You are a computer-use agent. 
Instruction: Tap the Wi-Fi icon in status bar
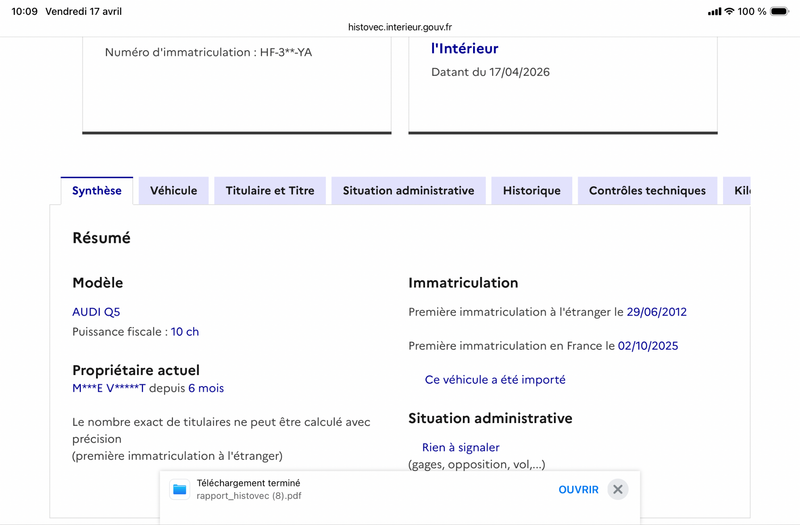pos(730,11)
